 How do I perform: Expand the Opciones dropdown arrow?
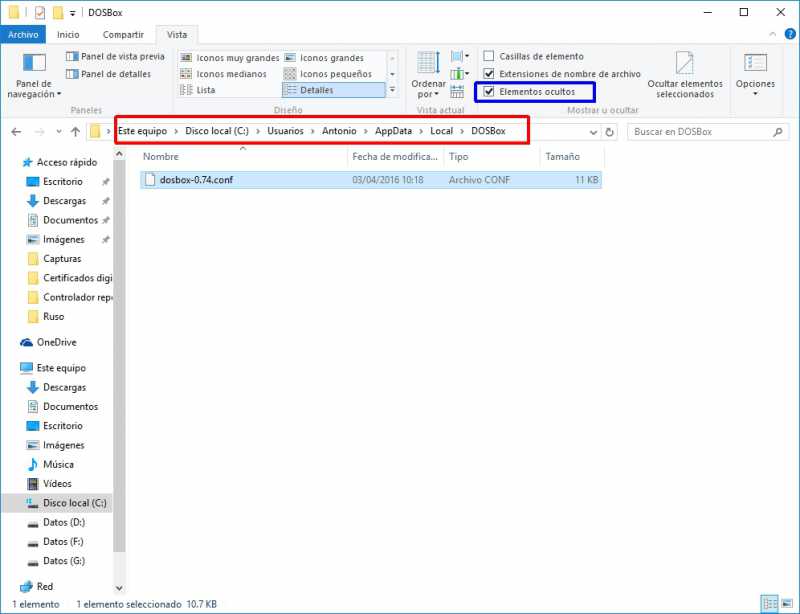[x=755, y=94]
